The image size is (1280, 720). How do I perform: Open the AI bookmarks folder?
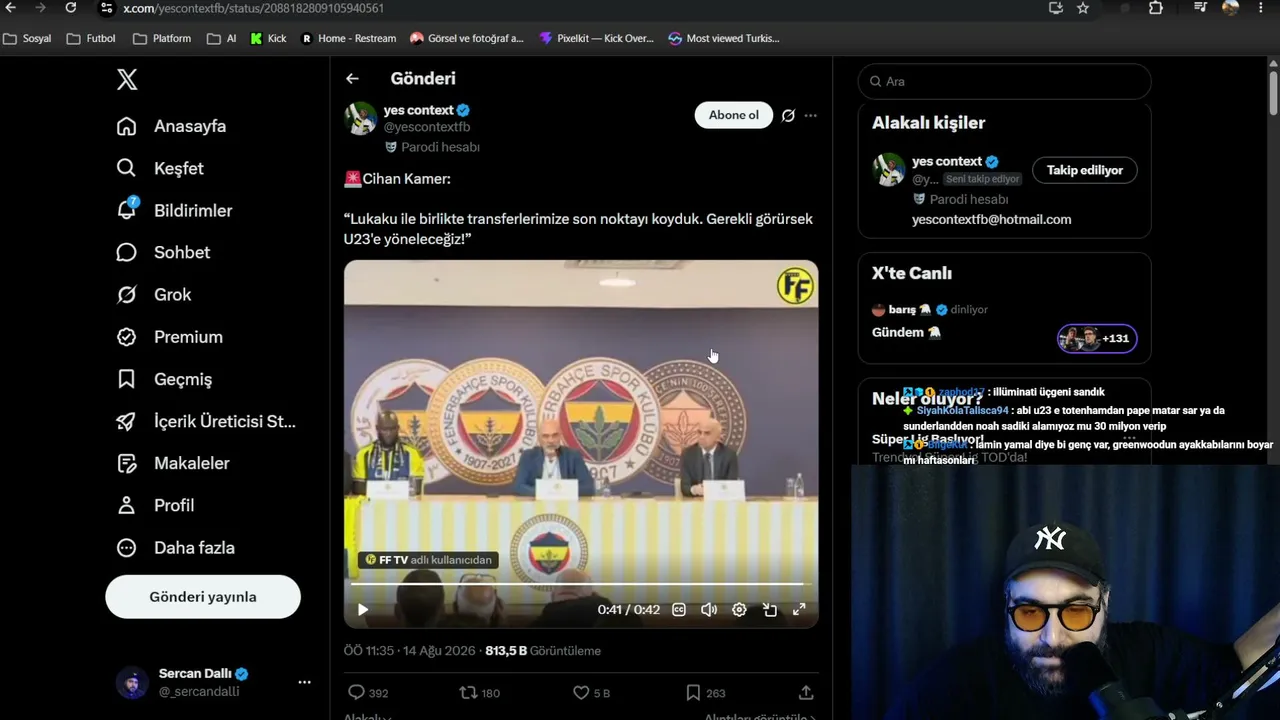(x=222, y=38)
